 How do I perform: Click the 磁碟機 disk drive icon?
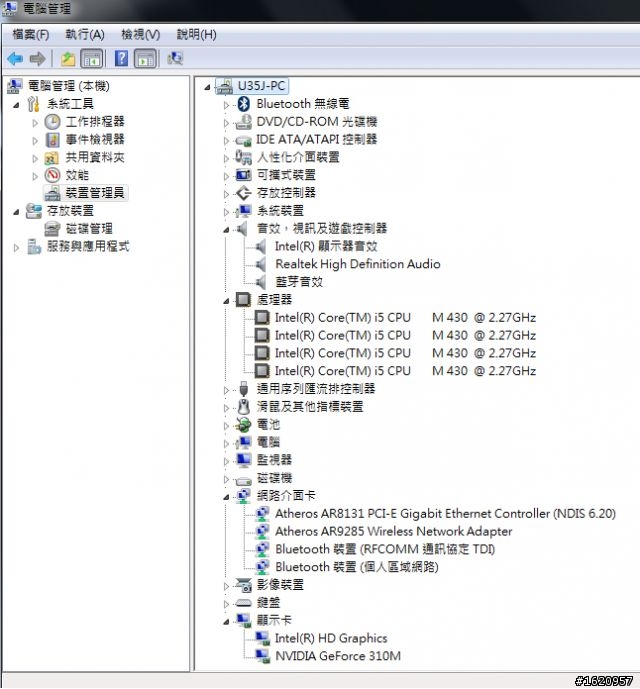click(x=244, y=480)
